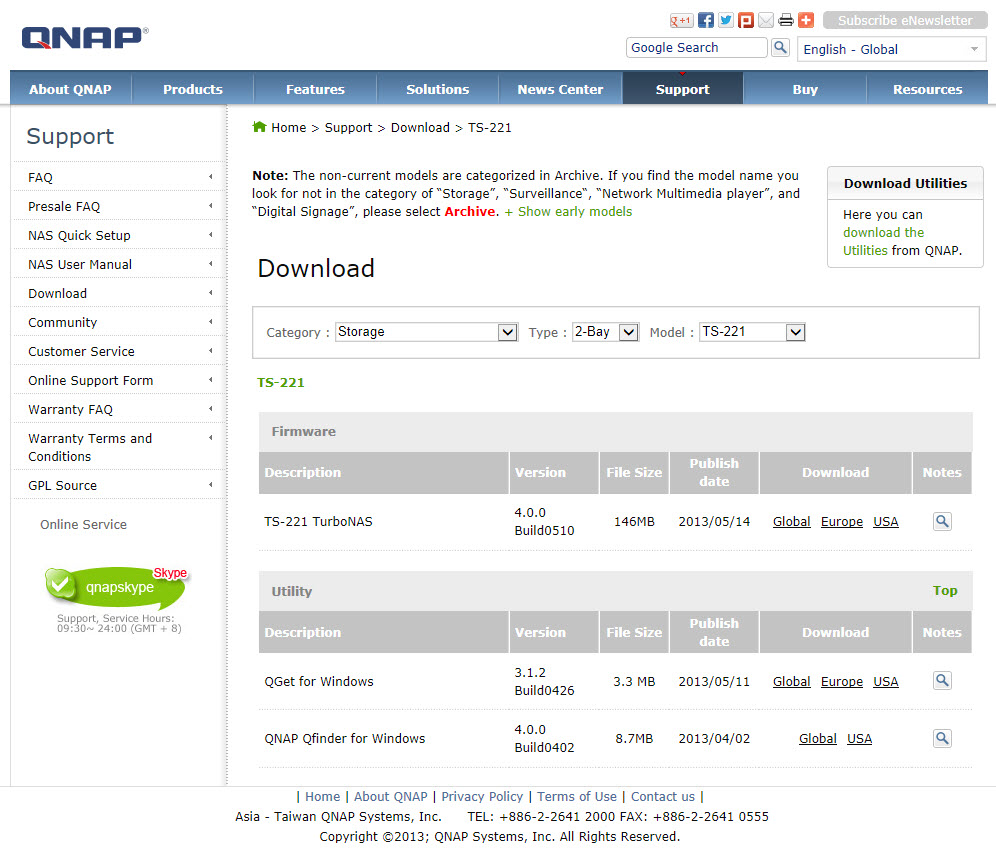The height and width of the screenshot is (855, 996).
Task: Click footer Home link
Action: pos(323,797)
